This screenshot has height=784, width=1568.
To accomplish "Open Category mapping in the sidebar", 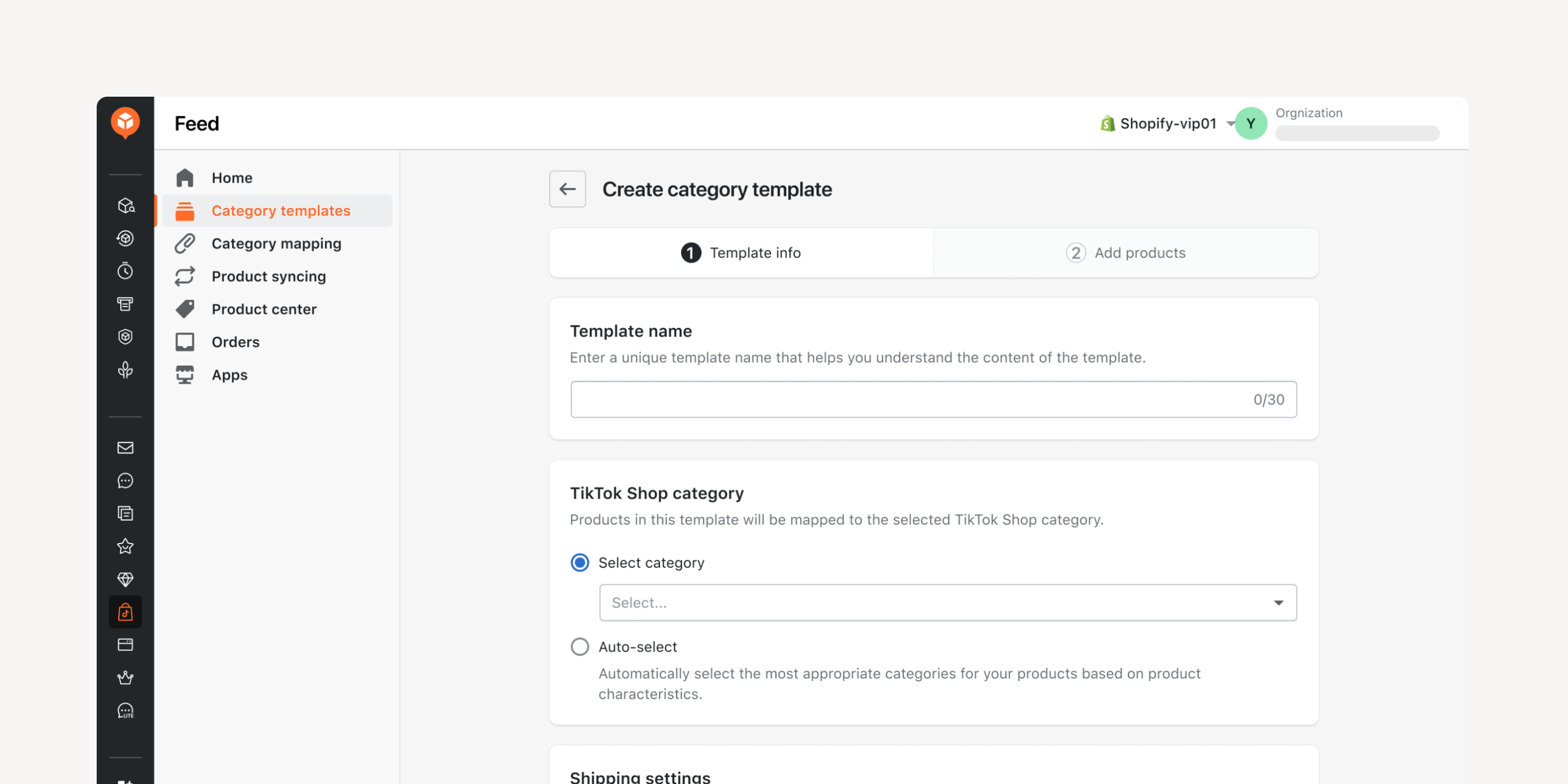I will pos(277,244).
